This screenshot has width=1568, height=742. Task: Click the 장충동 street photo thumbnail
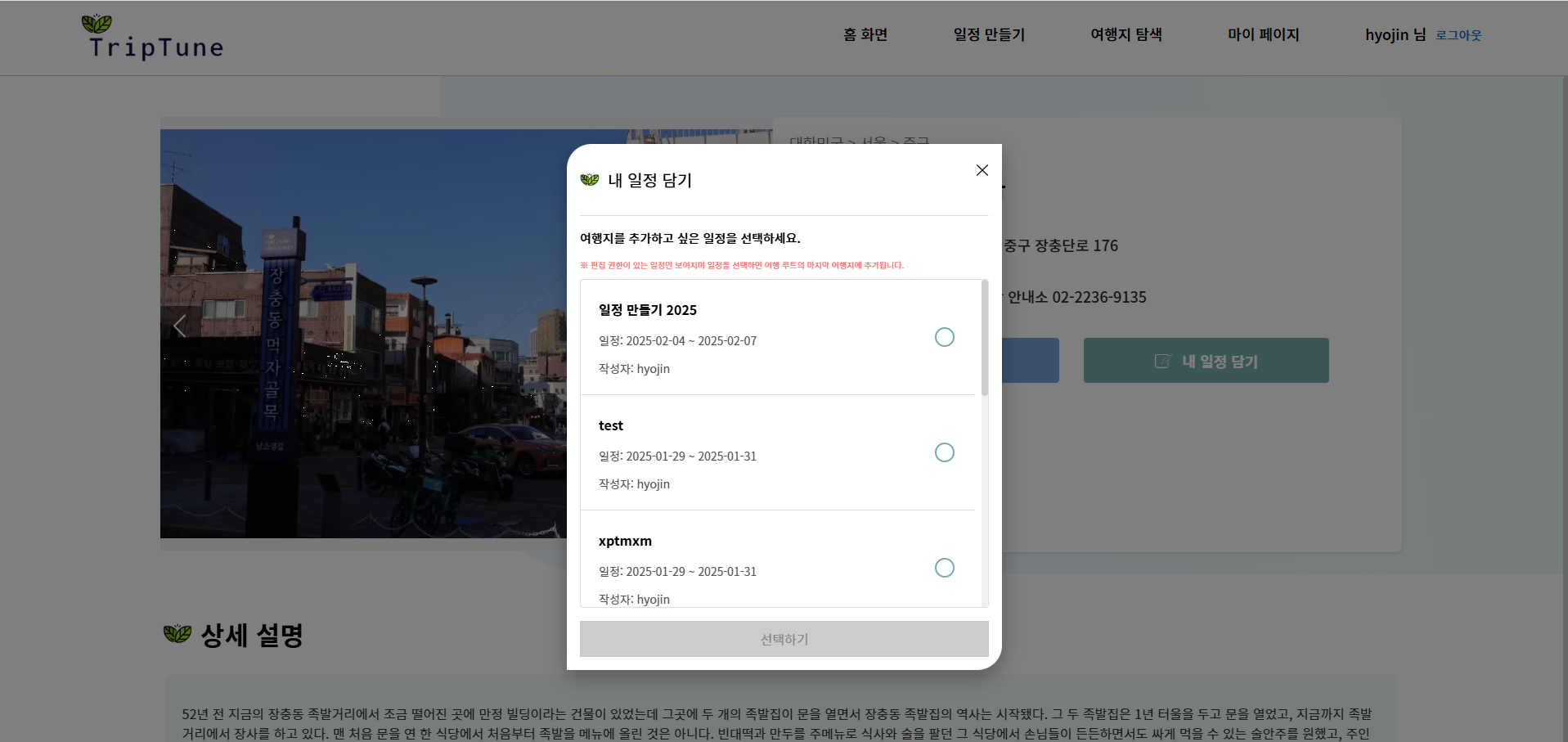pyautogui.click(x=363, y=334)
